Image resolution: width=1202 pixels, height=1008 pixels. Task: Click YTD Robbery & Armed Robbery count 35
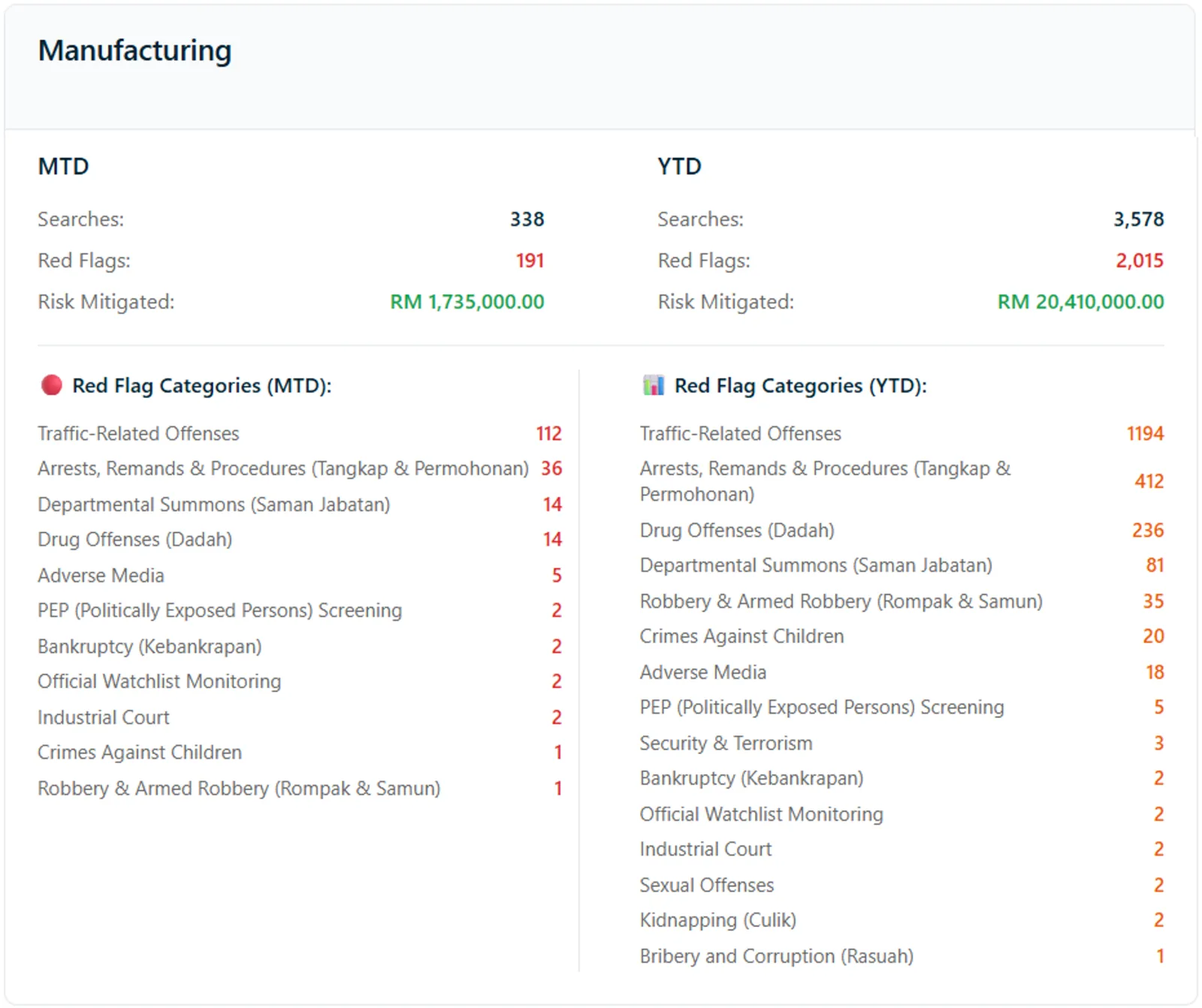[x=1154, y=602]
